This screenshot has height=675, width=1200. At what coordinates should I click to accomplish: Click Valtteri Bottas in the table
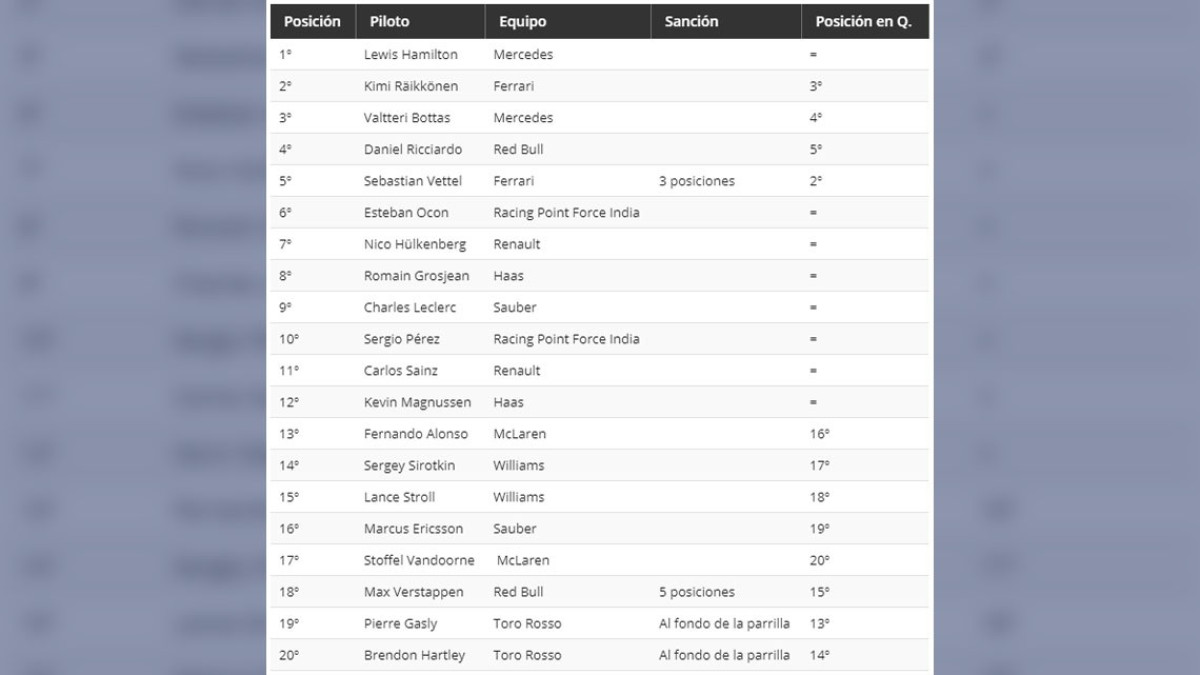pos(407,118)
